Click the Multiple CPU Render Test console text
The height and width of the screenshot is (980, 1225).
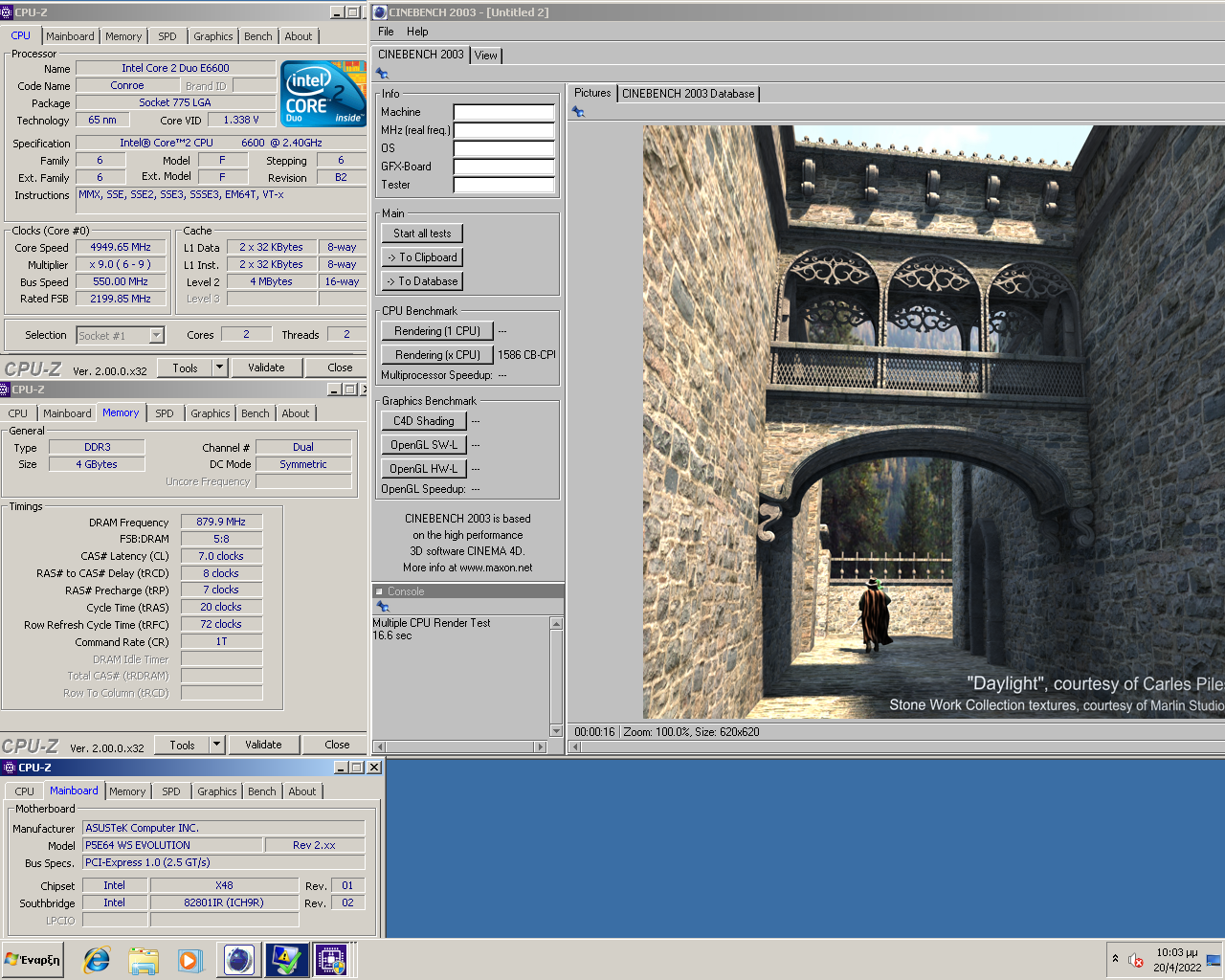(432, 623)
